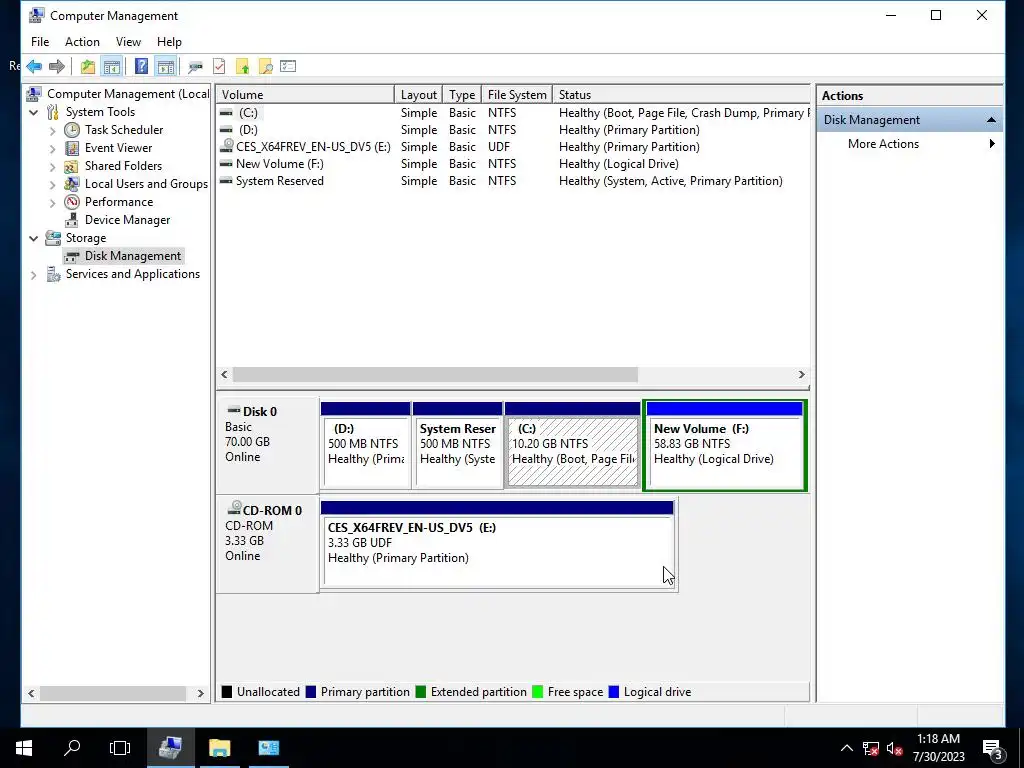This screenshot has height=768, width=1024.
Task: Click the console tree scrollbar right arrow
Action: (200, 694)
